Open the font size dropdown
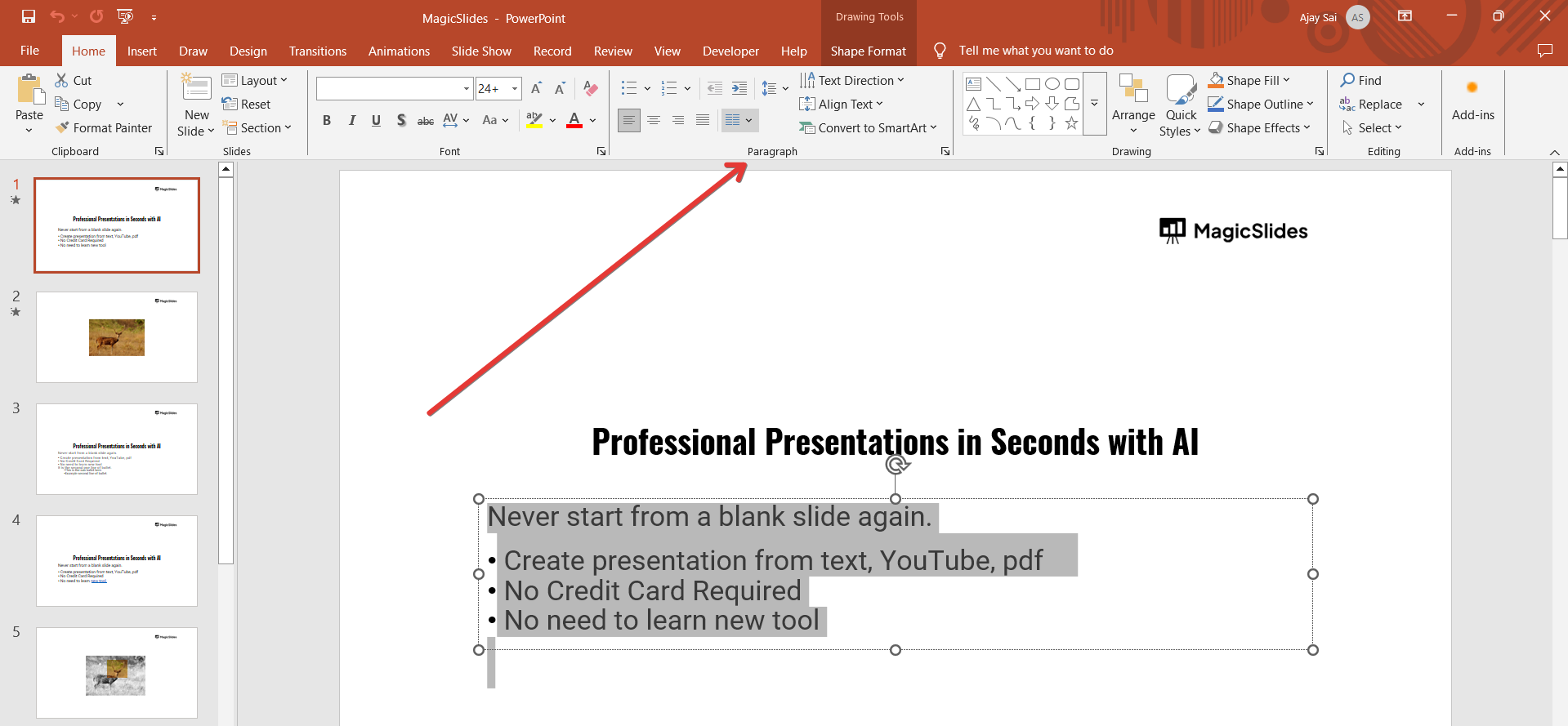This screenshot has height=726, width=1568. tap(515, 88)
